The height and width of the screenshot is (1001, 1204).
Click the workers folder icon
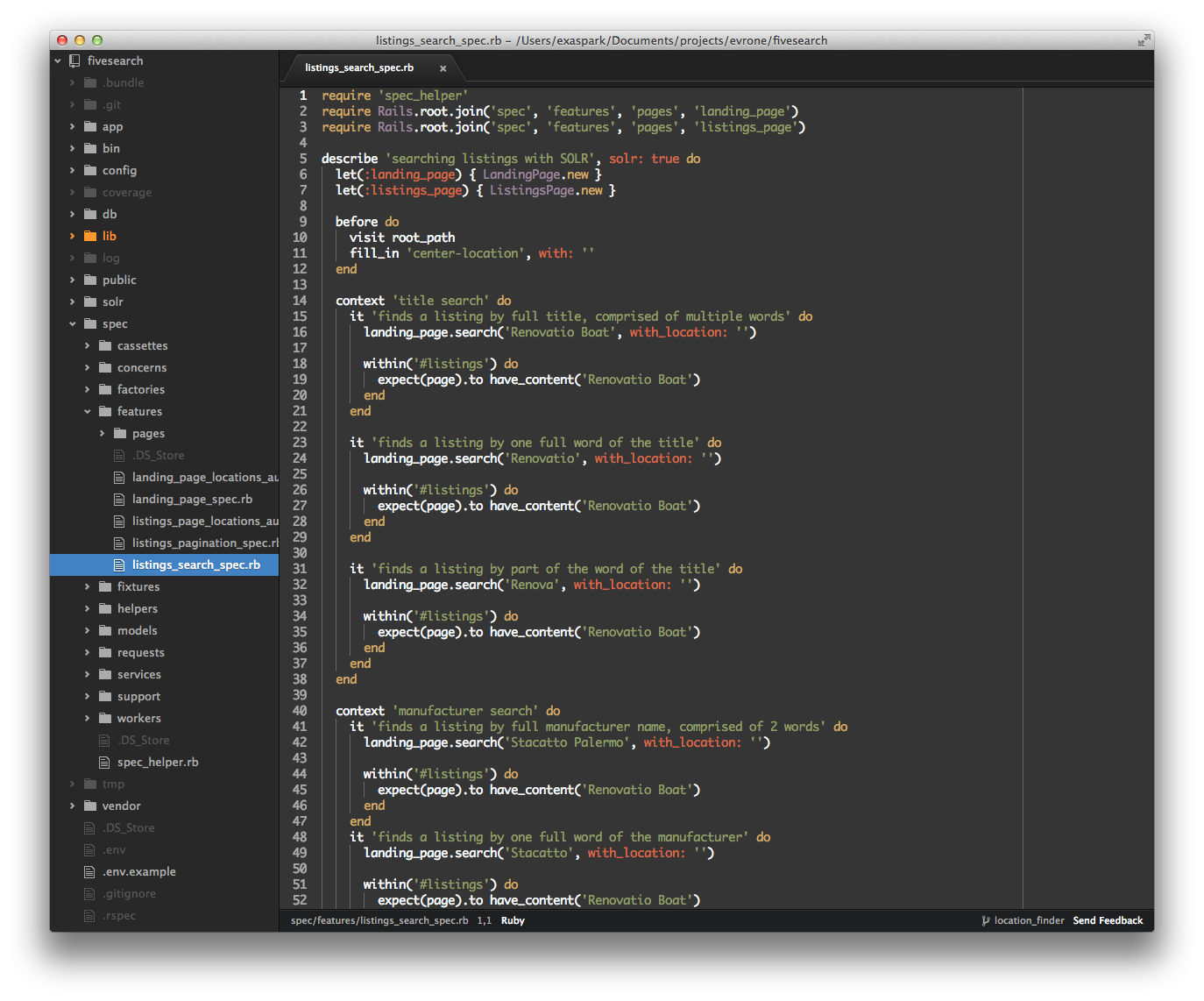(105, 718)
